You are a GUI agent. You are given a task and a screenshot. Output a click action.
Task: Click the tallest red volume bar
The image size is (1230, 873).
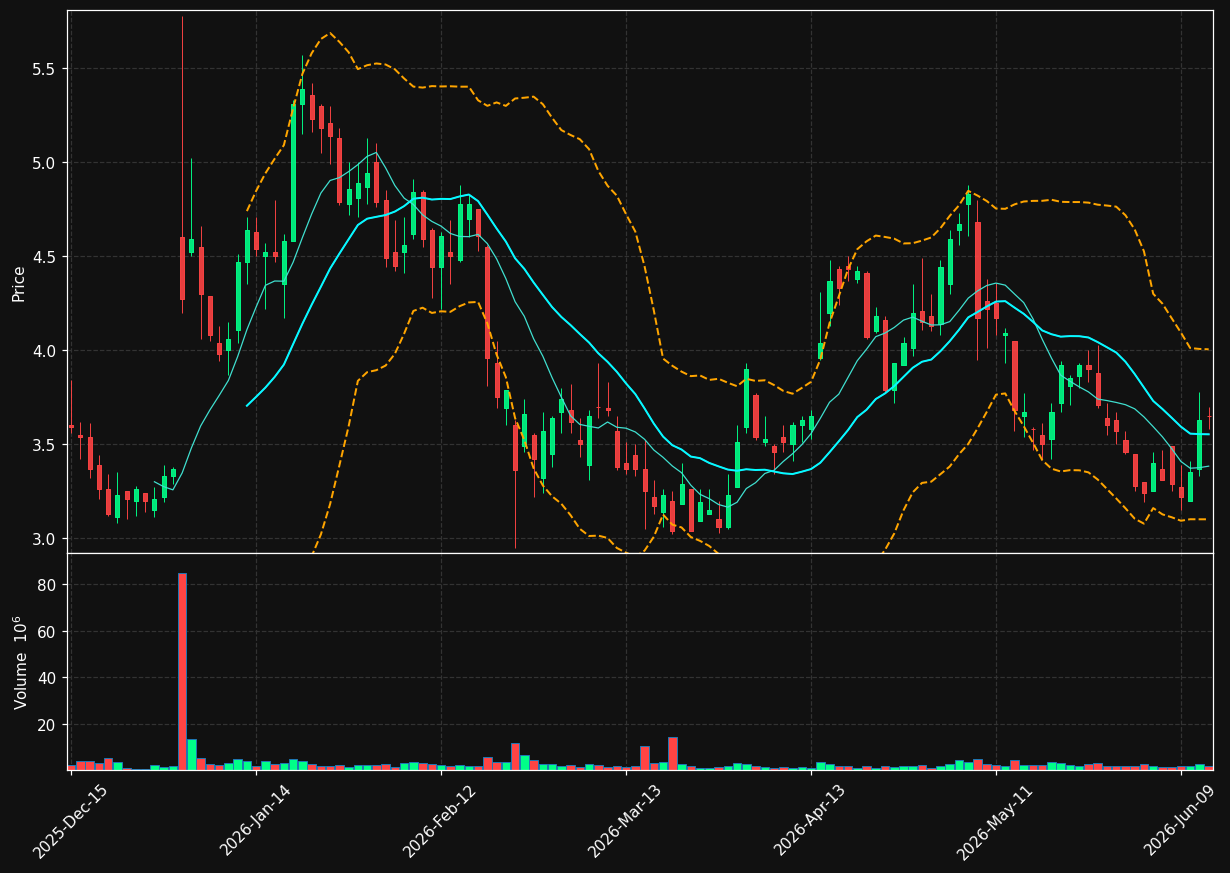click(182, 671)
